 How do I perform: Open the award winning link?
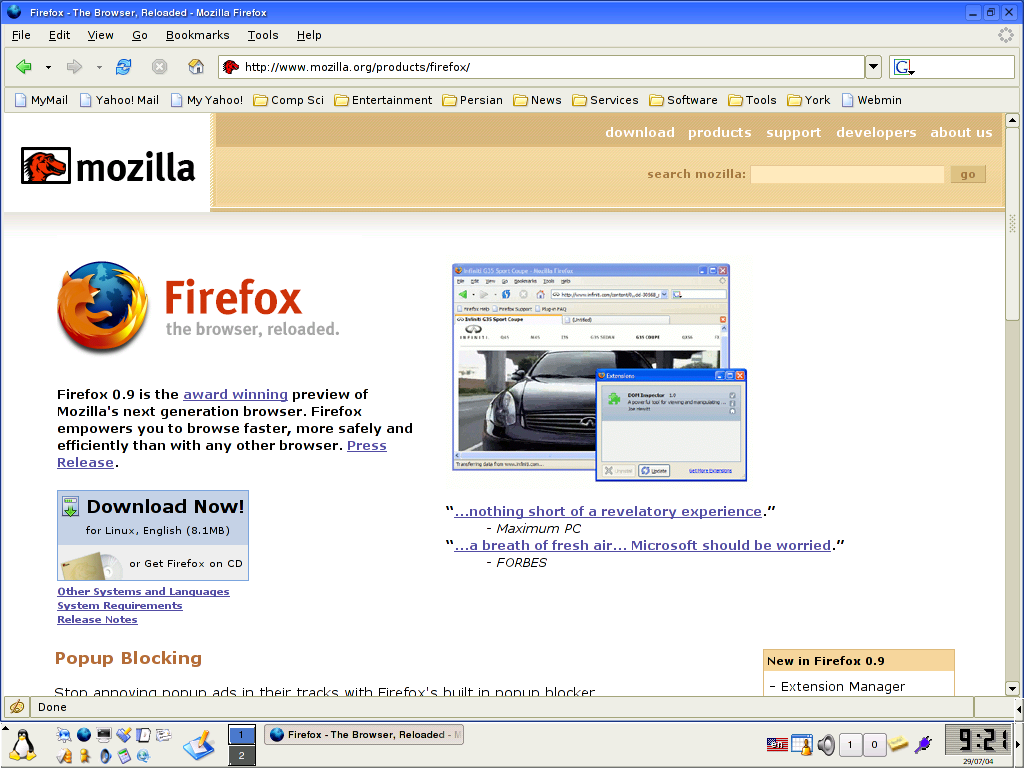(x=235, y=394)
